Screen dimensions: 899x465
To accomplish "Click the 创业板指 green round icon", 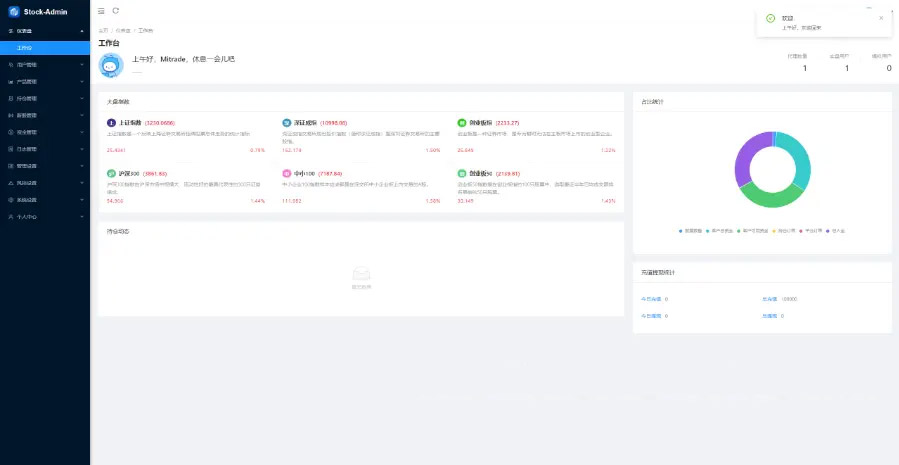I will coord(462,123).
